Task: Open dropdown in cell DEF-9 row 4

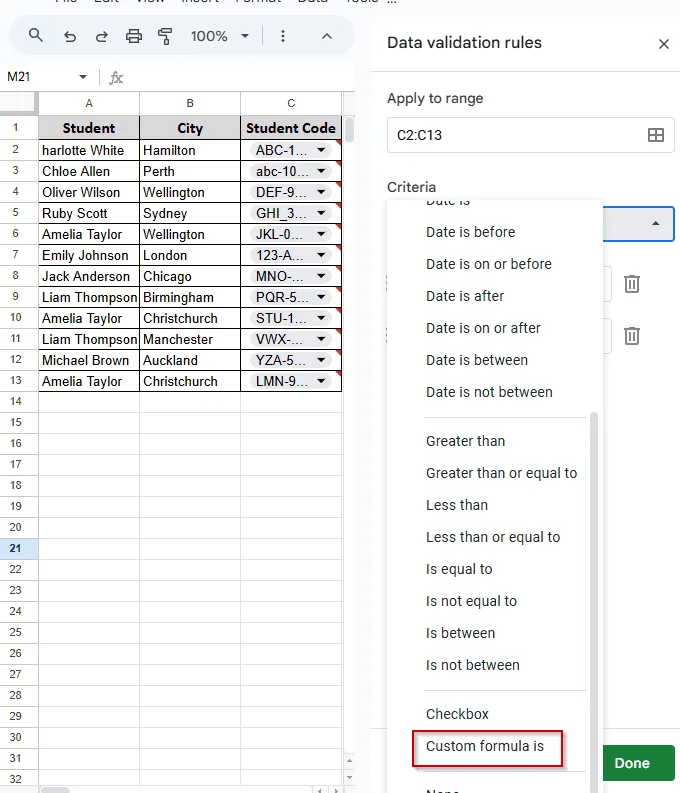Action: (x=321, y=192)
